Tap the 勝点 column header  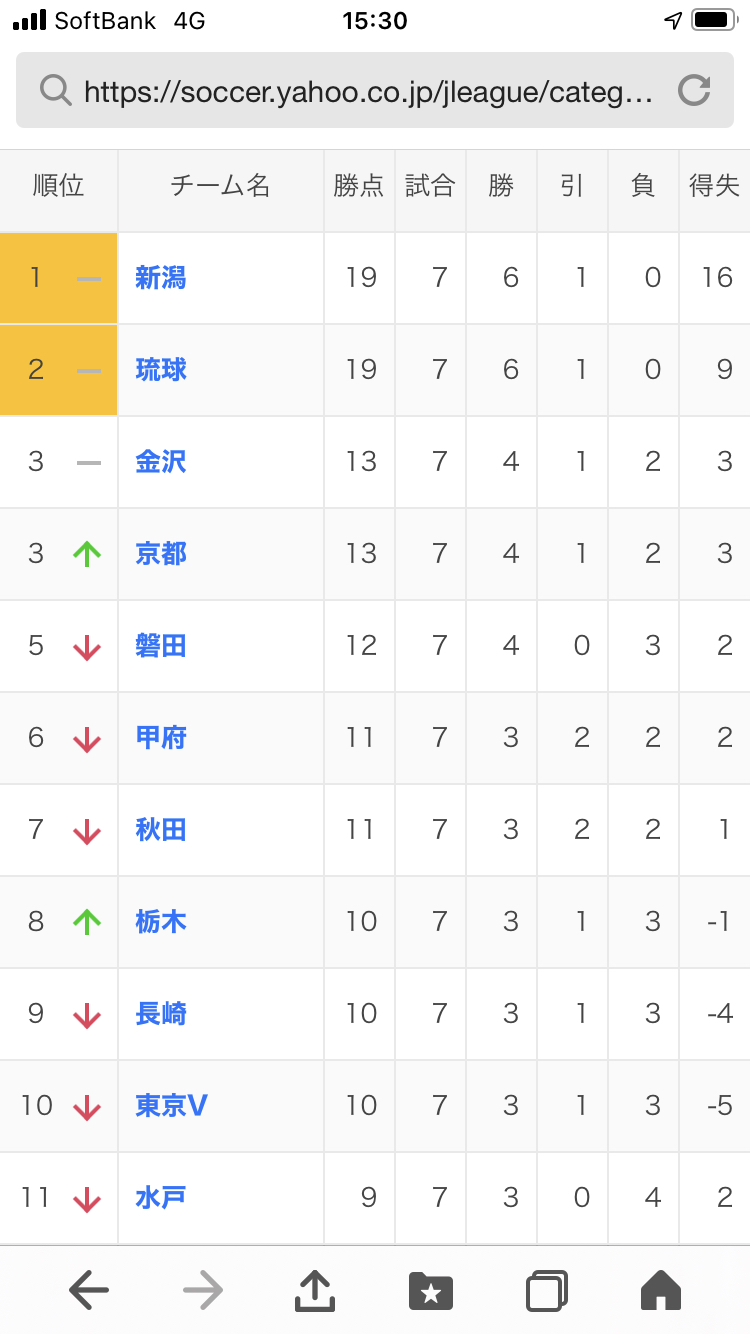pyautogui.click(x=359, y=186)
